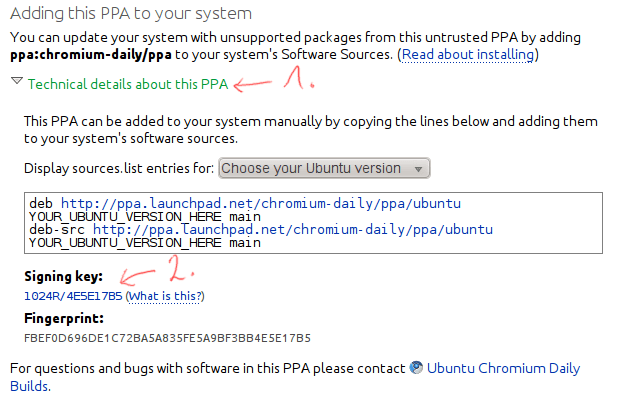Click the 'Adding this PPA to your system' heading
This screenshot has height=405, width=627.
coord(131,14)
